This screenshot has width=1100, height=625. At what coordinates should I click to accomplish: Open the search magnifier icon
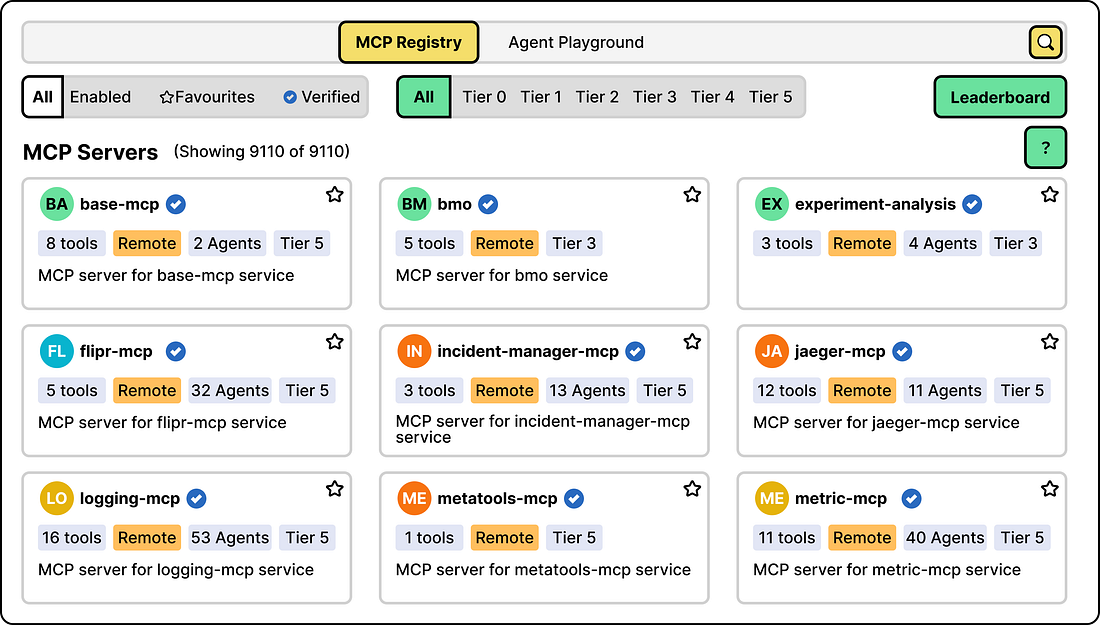click(1045, 42)
